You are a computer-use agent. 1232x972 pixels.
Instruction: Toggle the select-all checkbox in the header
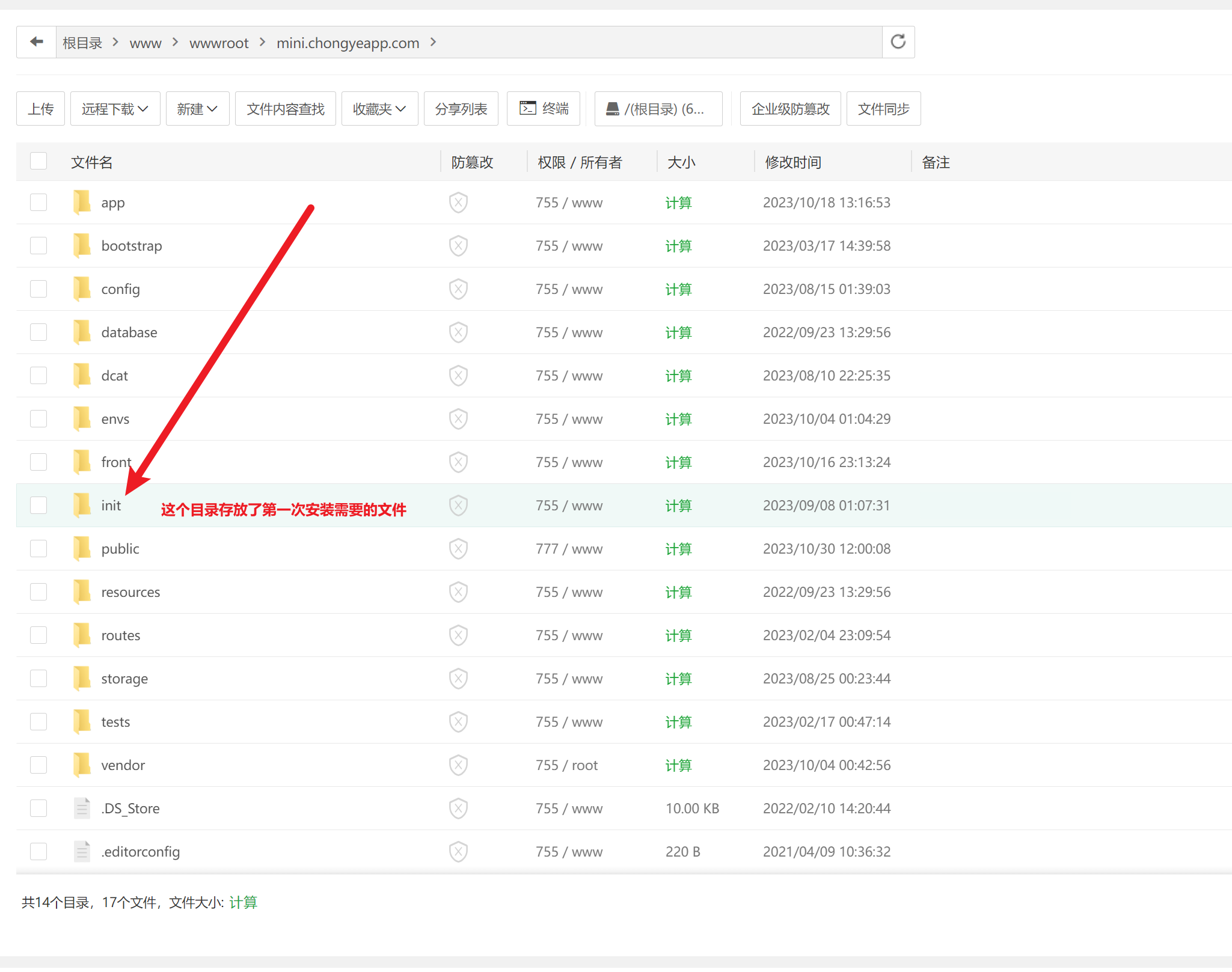[38, 161]
